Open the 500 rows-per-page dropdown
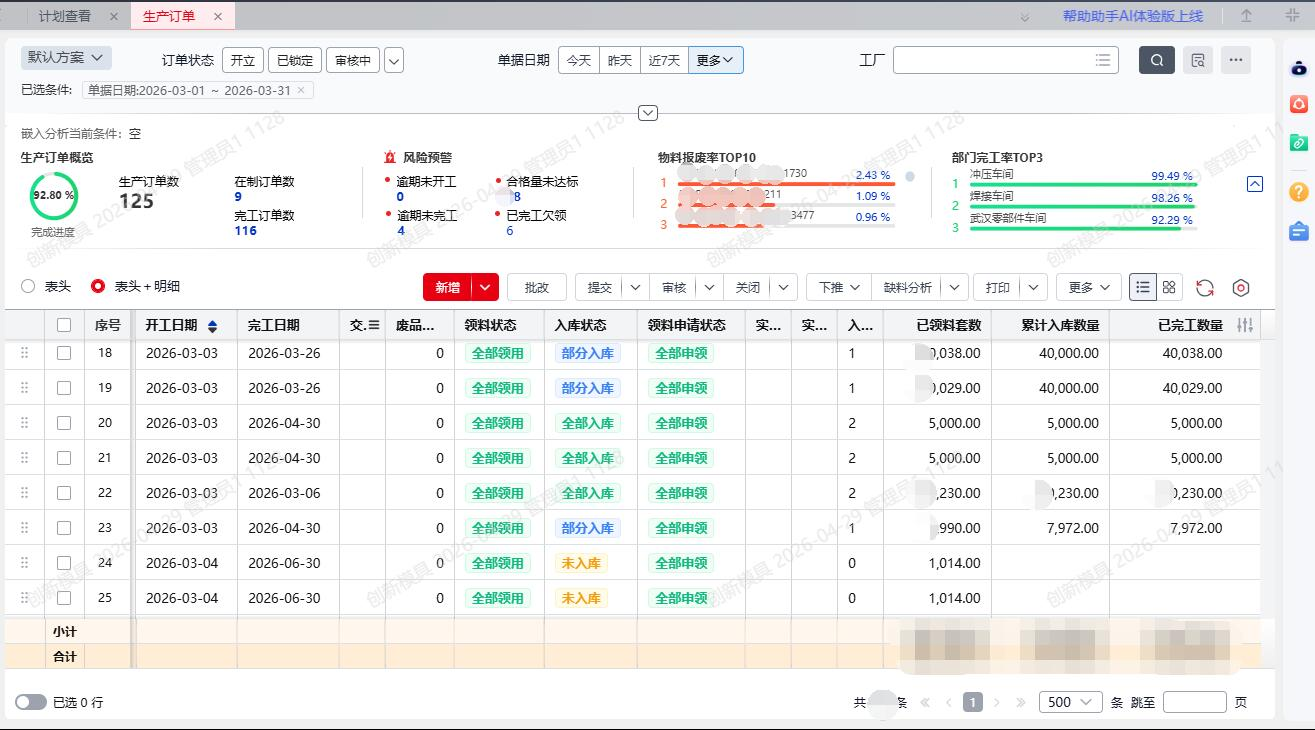 1070,702
